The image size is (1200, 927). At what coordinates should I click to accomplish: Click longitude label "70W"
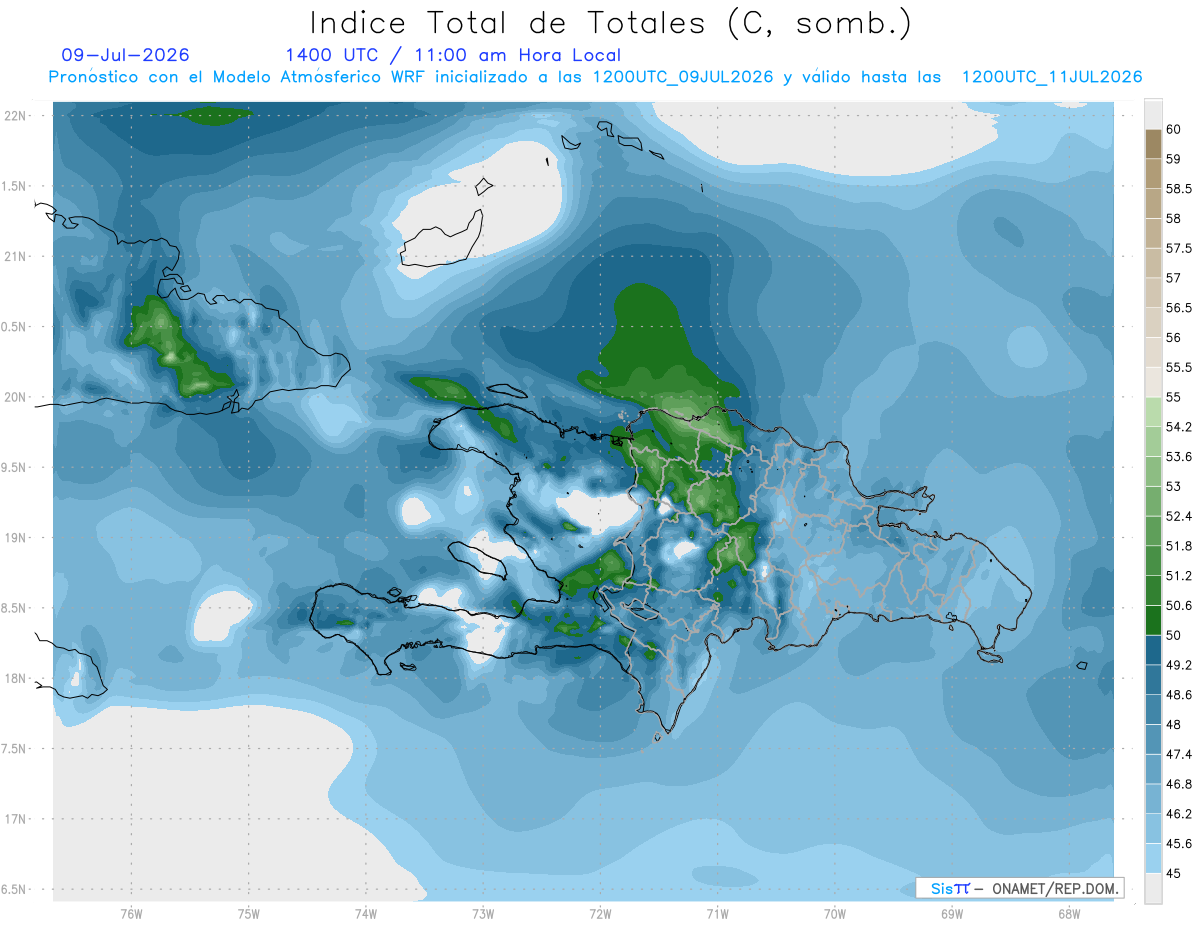[x=835, y=913]
